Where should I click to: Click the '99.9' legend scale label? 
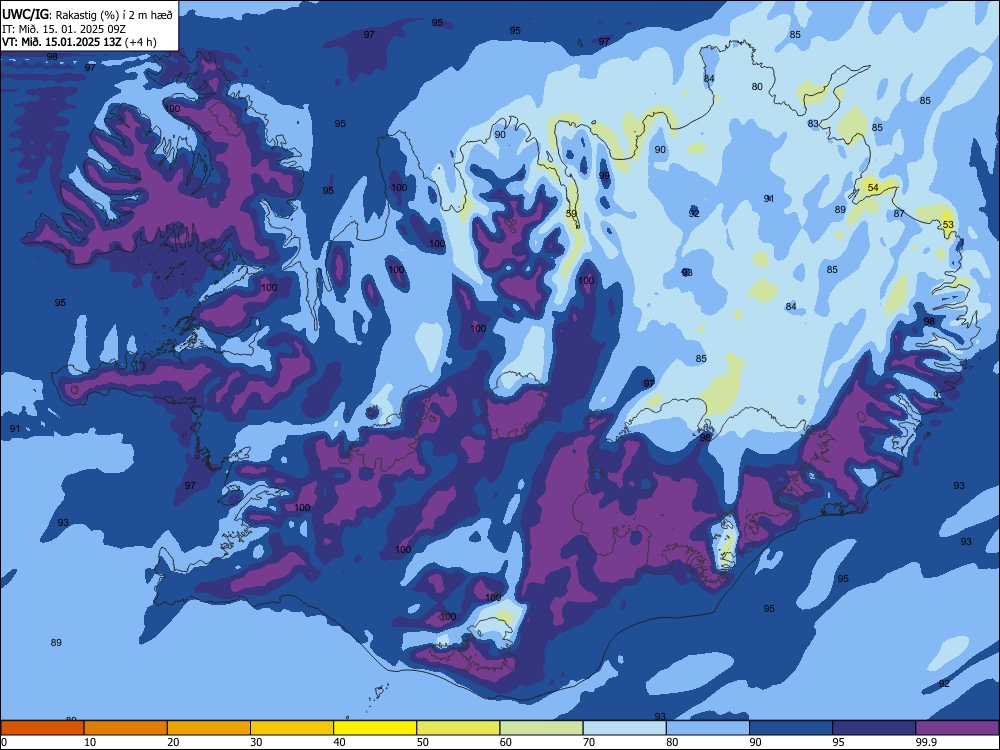(x=925, y=742)
